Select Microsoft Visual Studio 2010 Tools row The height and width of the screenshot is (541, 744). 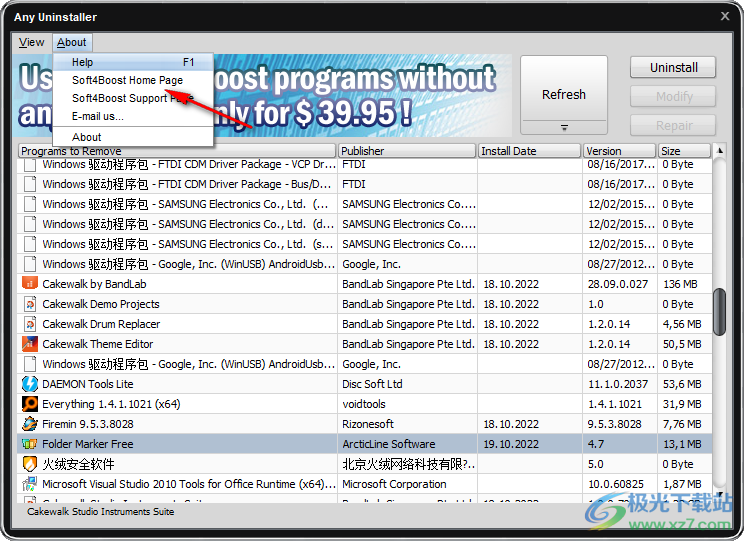(x=364, y=484)
